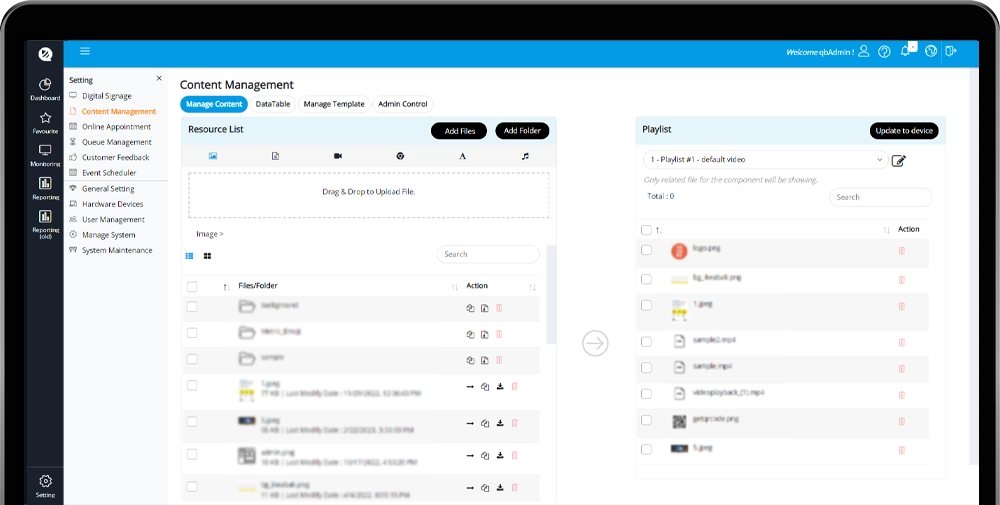
Task: Open the Playlist #1 default video dropdown
Action: click(x=765, y=160)
